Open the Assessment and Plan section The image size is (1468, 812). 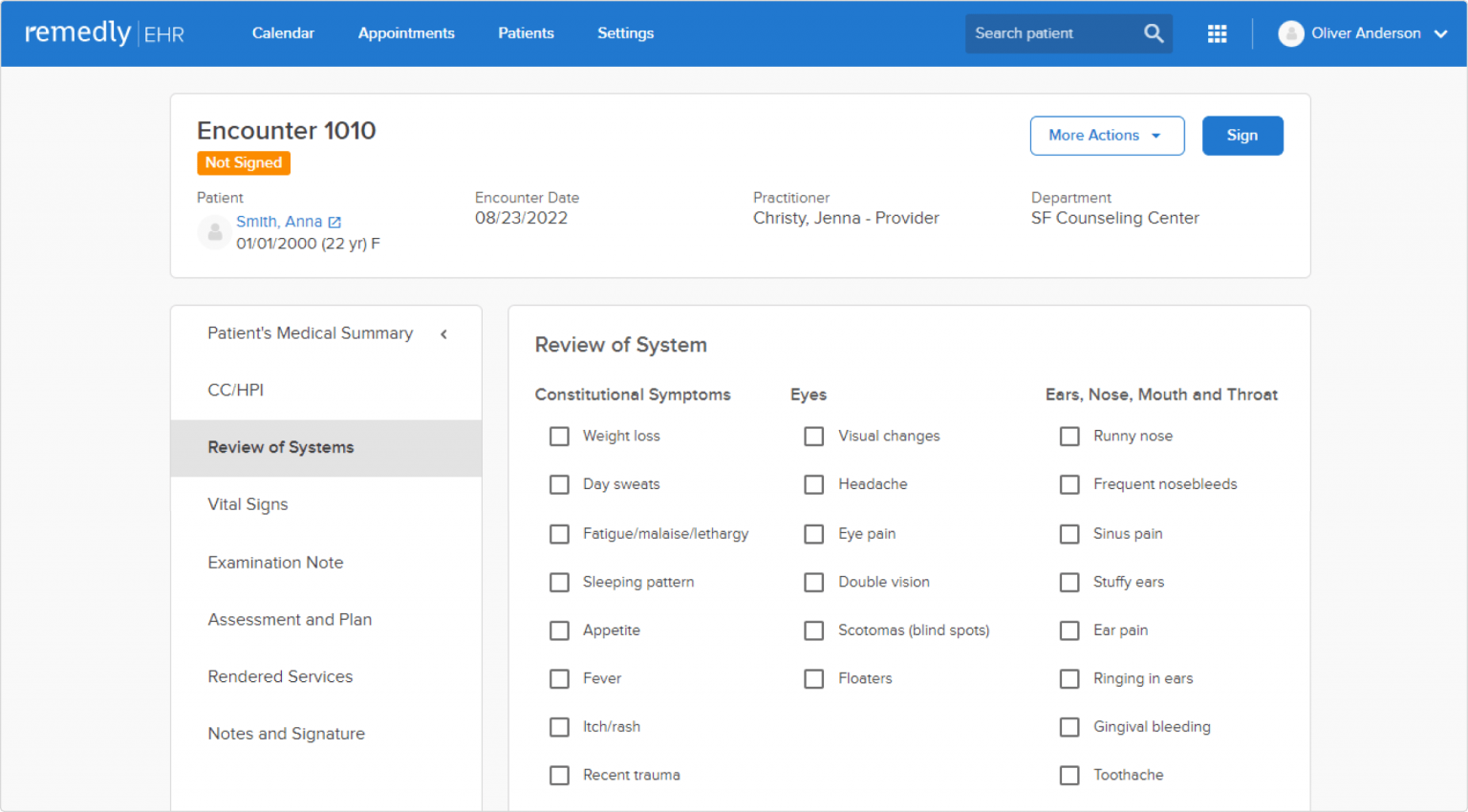(290, 619)
